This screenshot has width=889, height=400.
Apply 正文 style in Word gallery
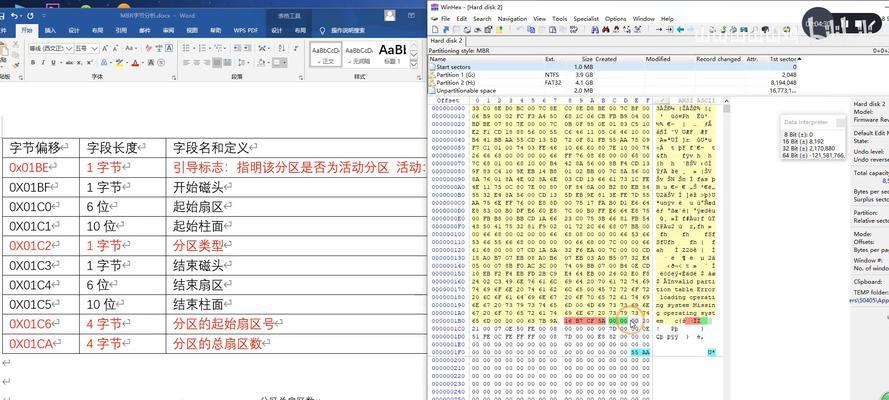(325, 54)
